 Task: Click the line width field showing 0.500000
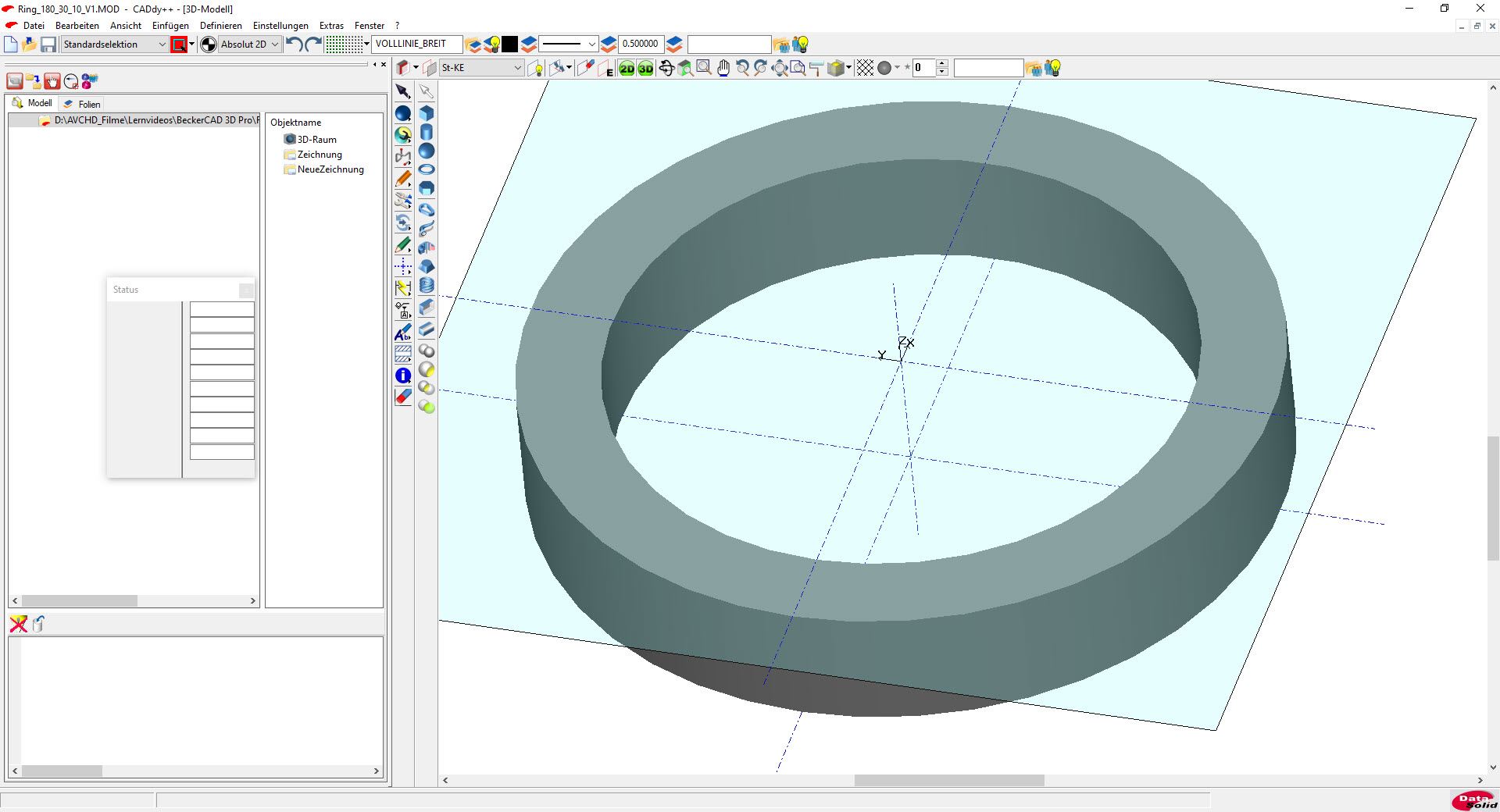coord(640,44)
